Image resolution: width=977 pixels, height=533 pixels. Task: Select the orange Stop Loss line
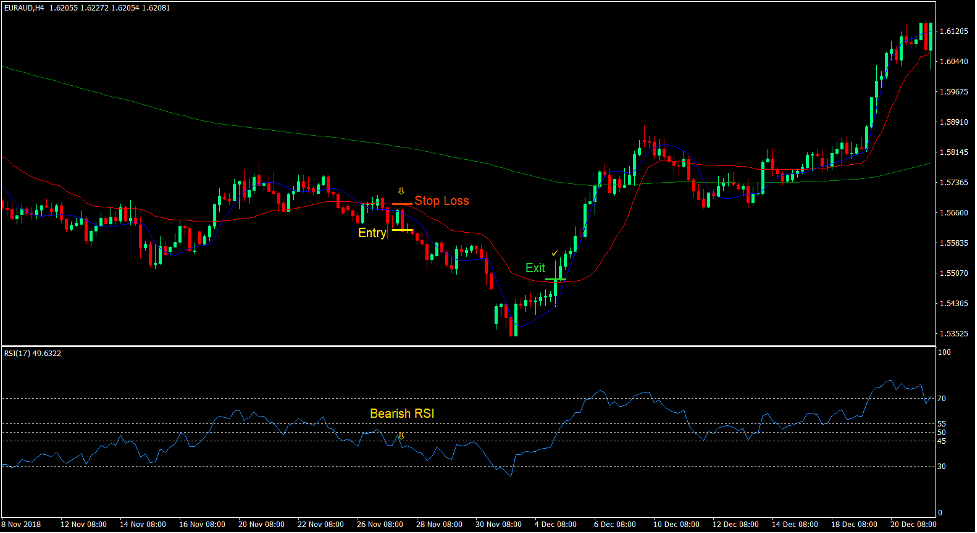point(401,204)
